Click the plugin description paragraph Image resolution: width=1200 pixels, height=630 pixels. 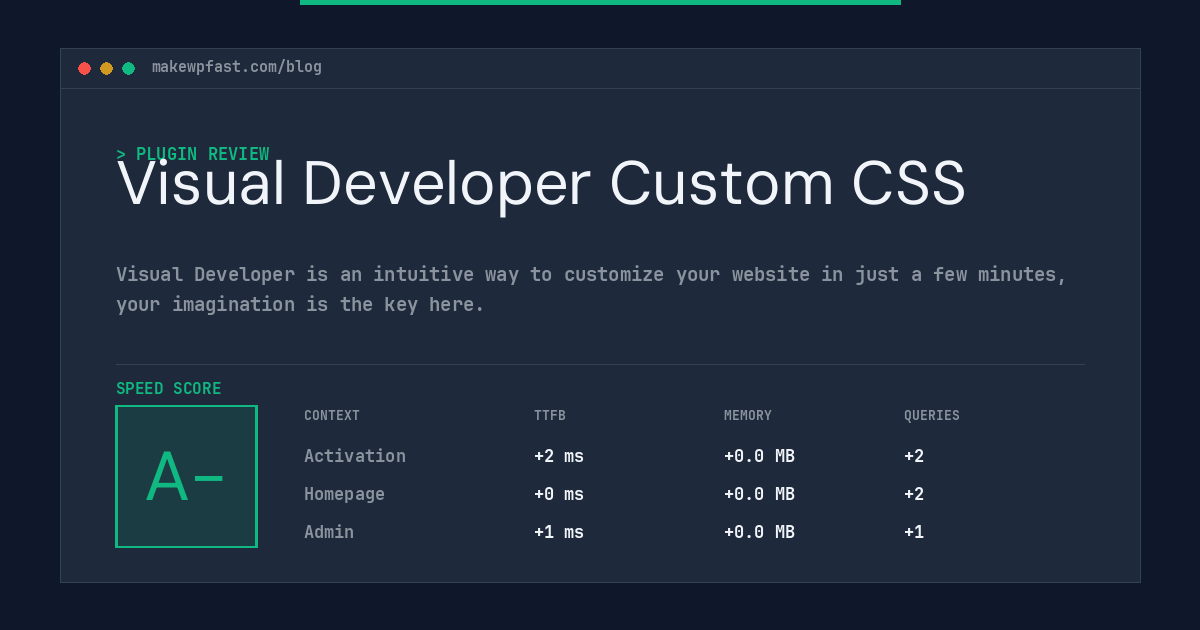(x=591, y=289)
